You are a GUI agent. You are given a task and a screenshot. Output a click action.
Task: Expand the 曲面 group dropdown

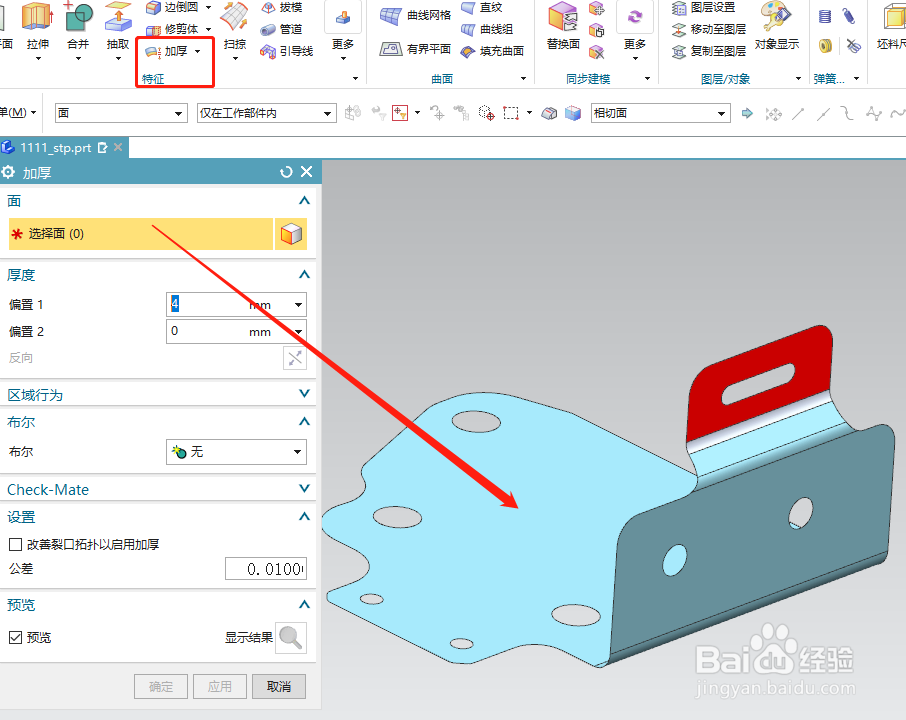click(x=523, y=79)
